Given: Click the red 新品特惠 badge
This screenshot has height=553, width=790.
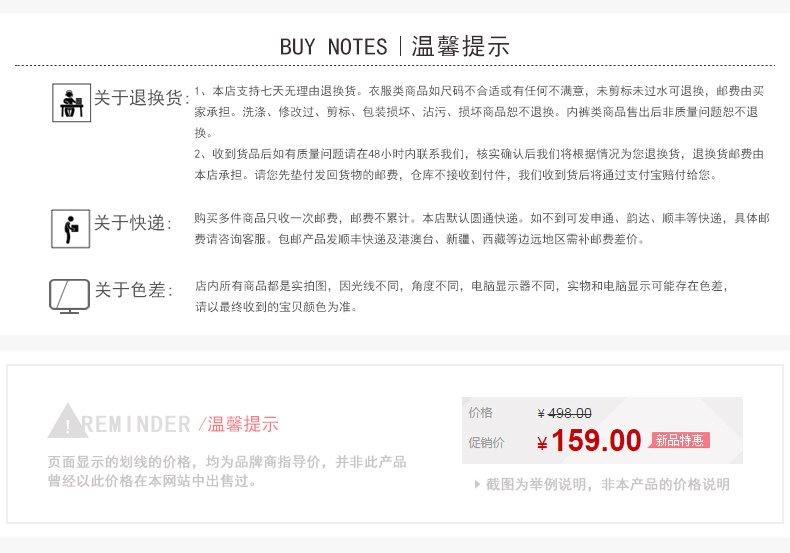Looking at the screenshot, I should point(680,440).
